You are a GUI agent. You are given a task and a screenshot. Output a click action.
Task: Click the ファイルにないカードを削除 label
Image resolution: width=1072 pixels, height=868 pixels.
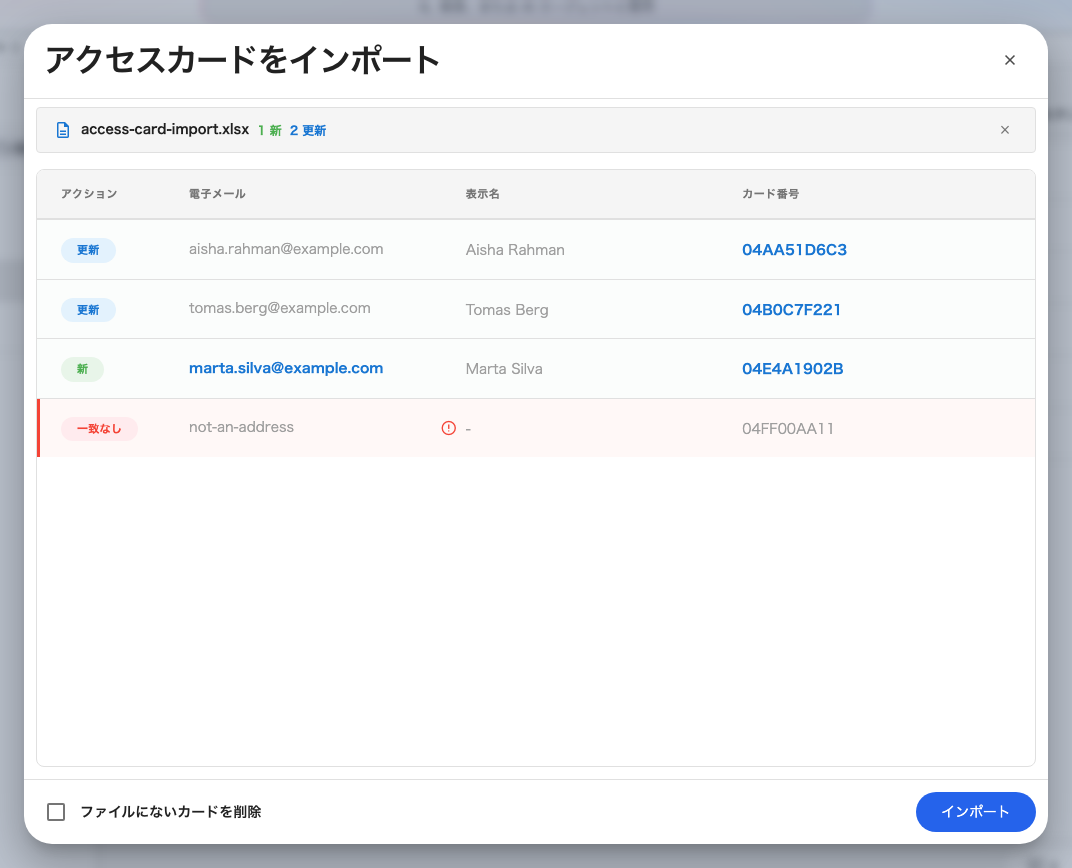click(x=171, y=811)
